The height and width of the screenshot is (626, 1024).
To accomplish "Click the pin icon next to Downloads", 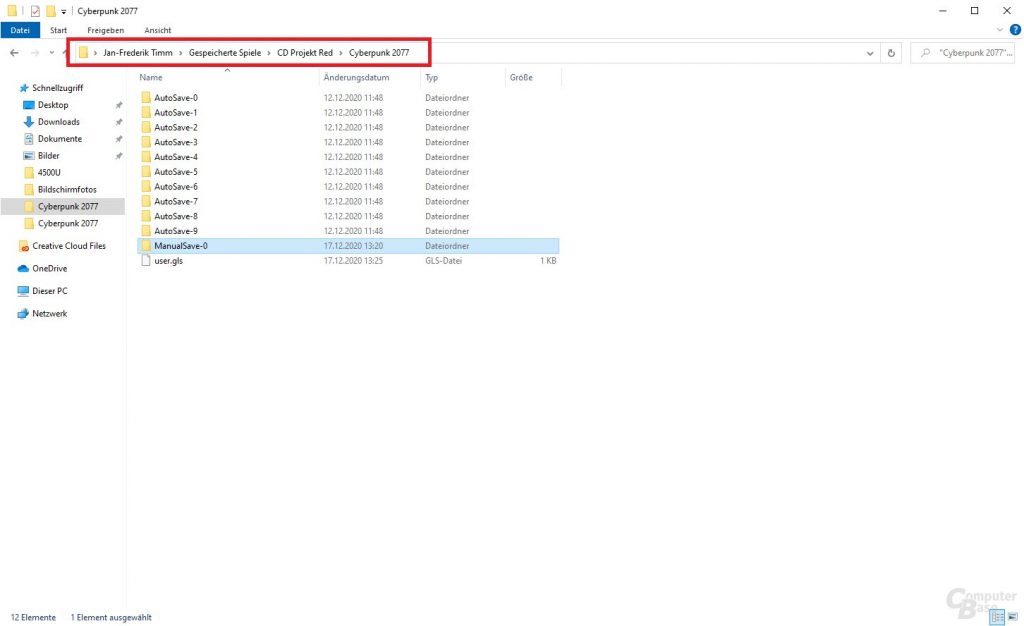I will [x=119, y=122].
